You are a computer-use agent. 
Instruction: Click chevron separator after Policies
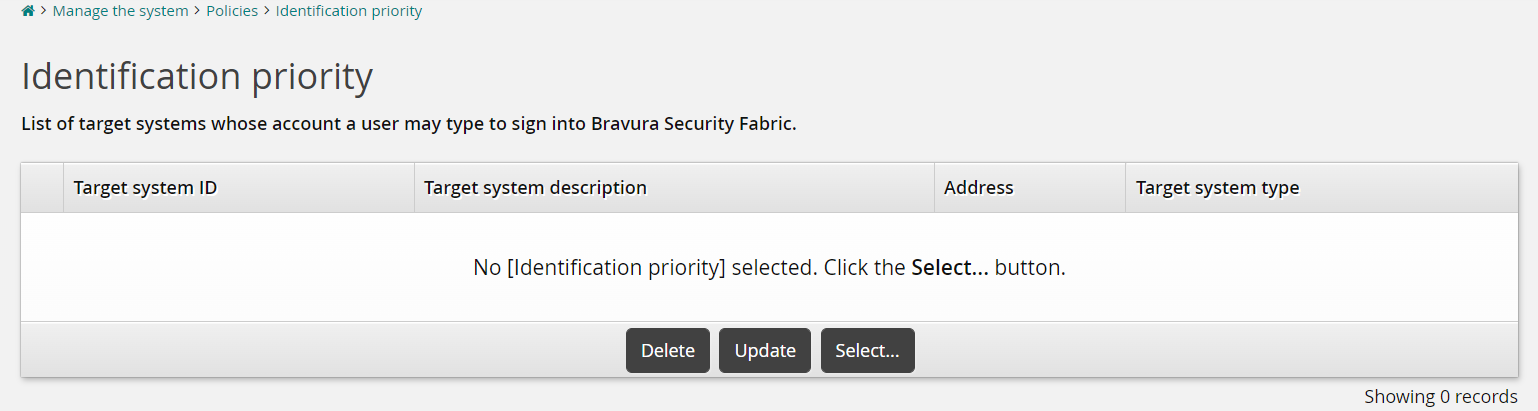pos(267,11)
